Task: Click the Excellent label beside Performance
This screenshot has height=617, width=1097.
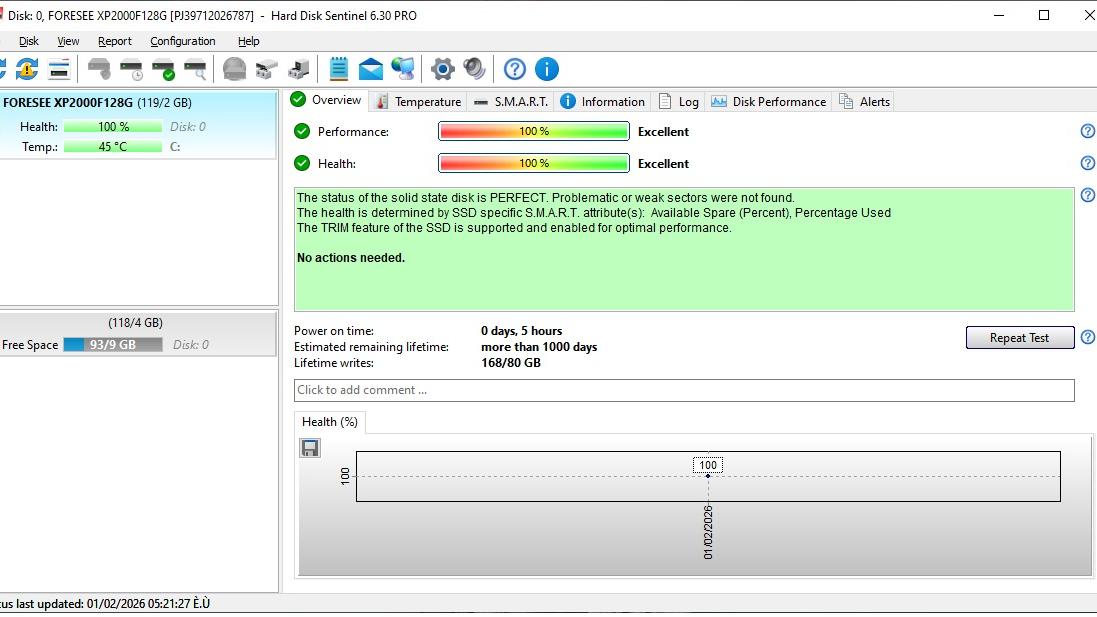Action: tap(663, 132)
